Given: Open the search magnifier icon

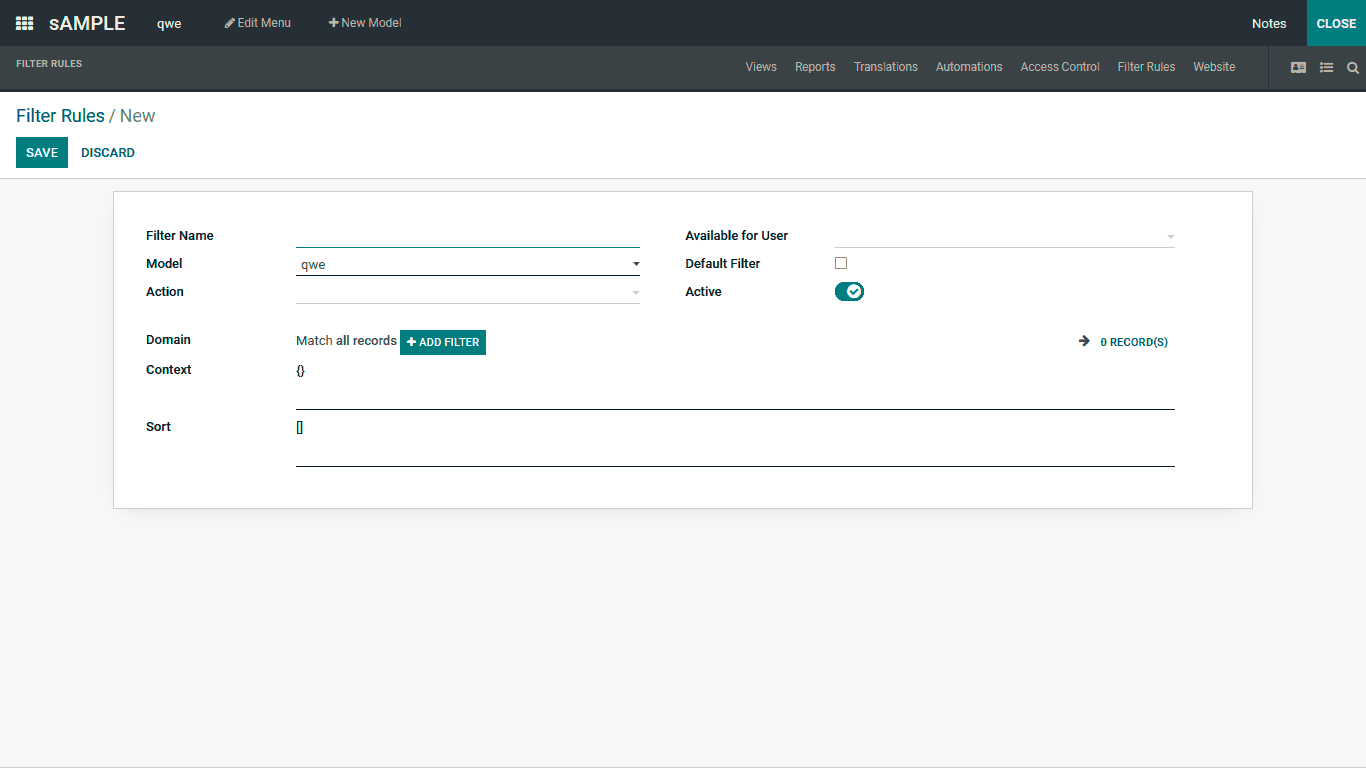Looking at the screenshot, I should click(1353, 68).
